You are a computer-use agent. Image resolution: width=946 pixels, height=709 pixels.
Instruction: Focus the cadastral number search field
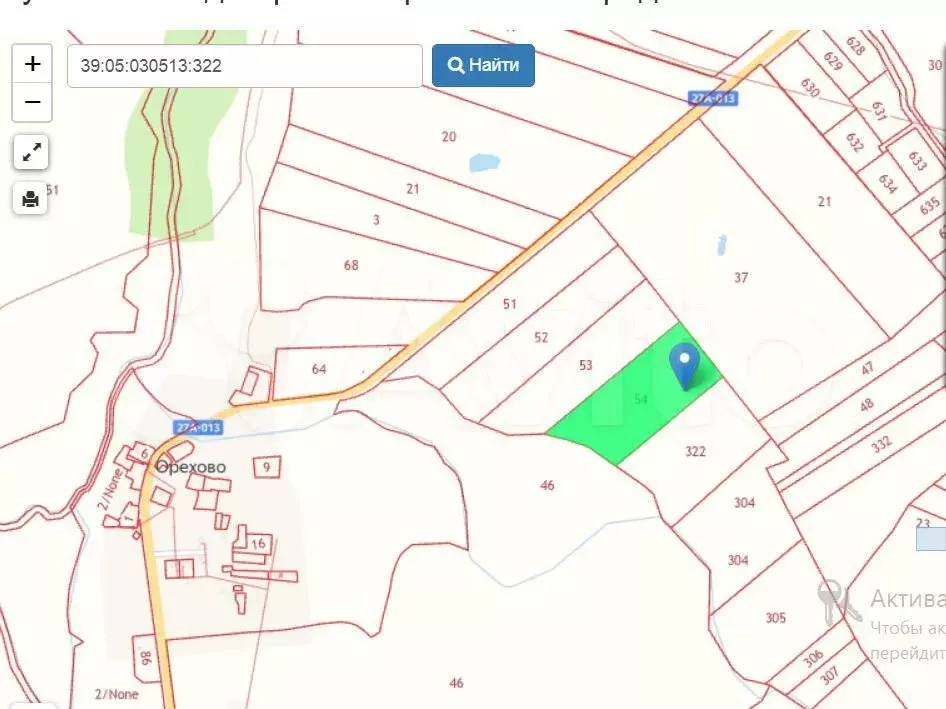(245, 66)
